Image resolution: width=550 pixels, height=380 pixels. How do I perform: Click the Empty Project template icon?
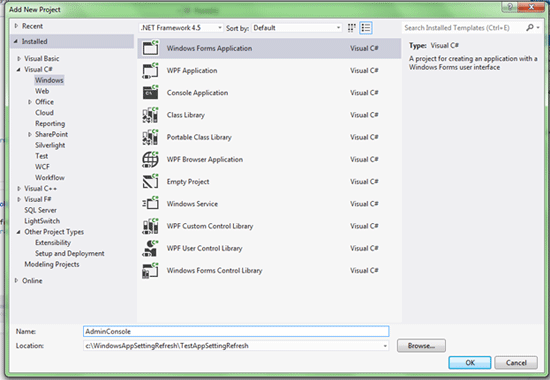(x=150, y=181)
